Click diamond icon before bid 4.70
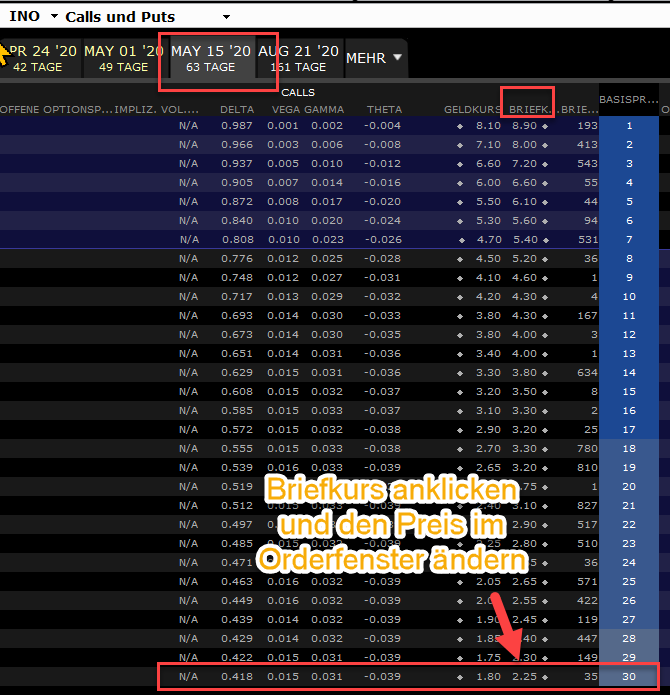The image size is (670, 695). [x=462, y=240]
